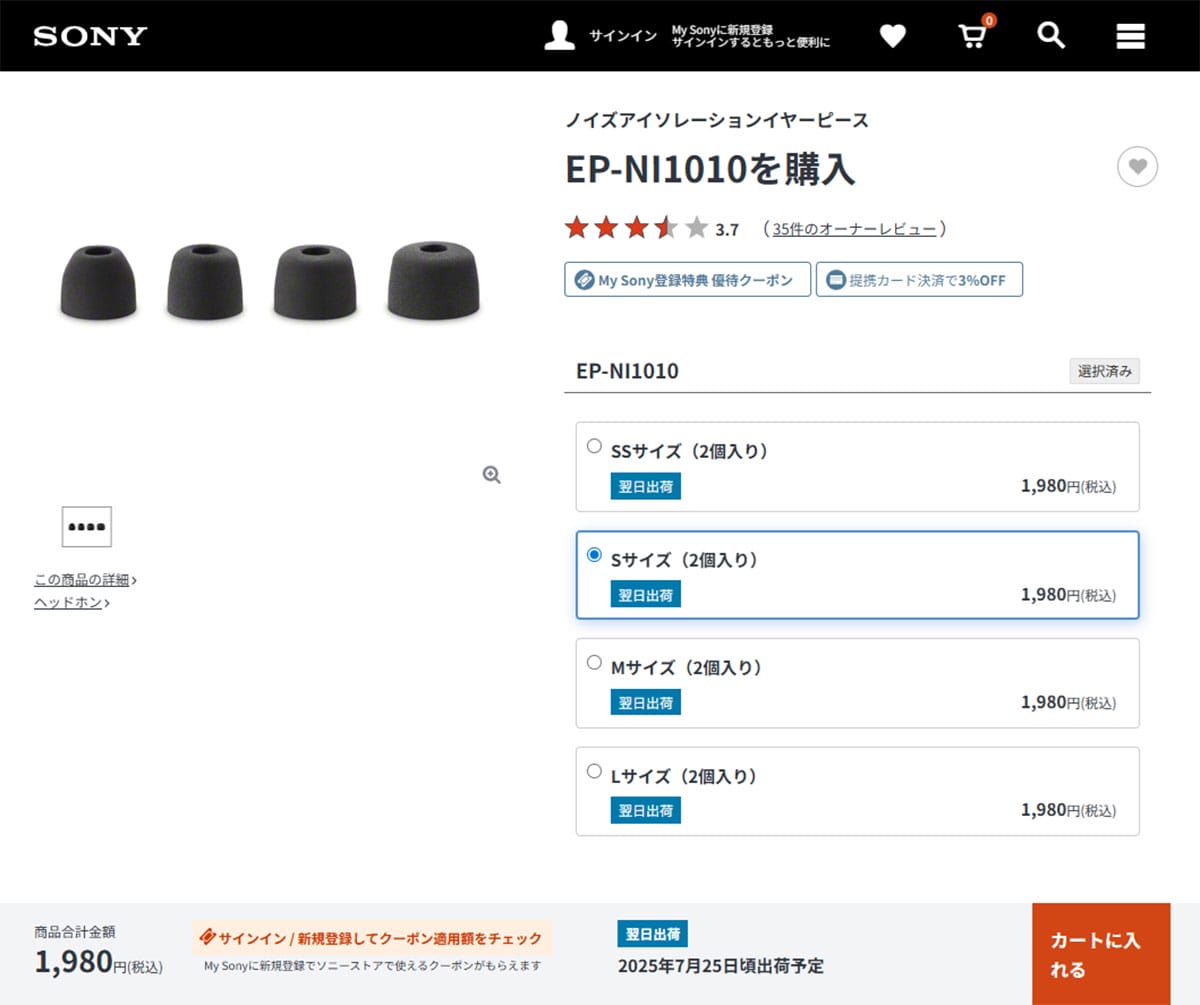The height and width of the screenshot is (1005, 1200).
Task: Select the earpiece product thumbnail
Action: [x=87, y=526]
